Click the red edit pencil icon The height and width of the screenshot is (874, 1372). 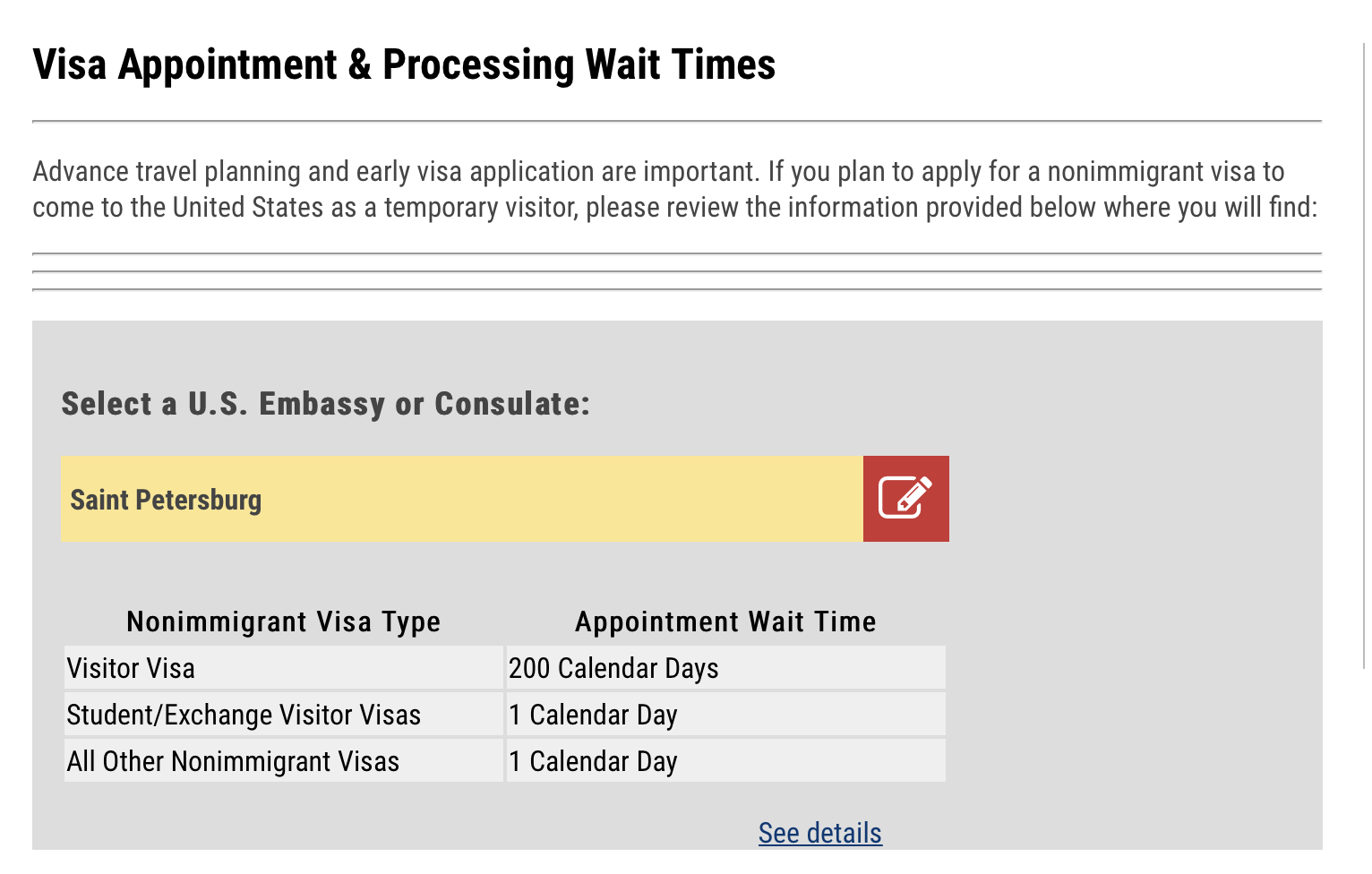tap(905, 499)
